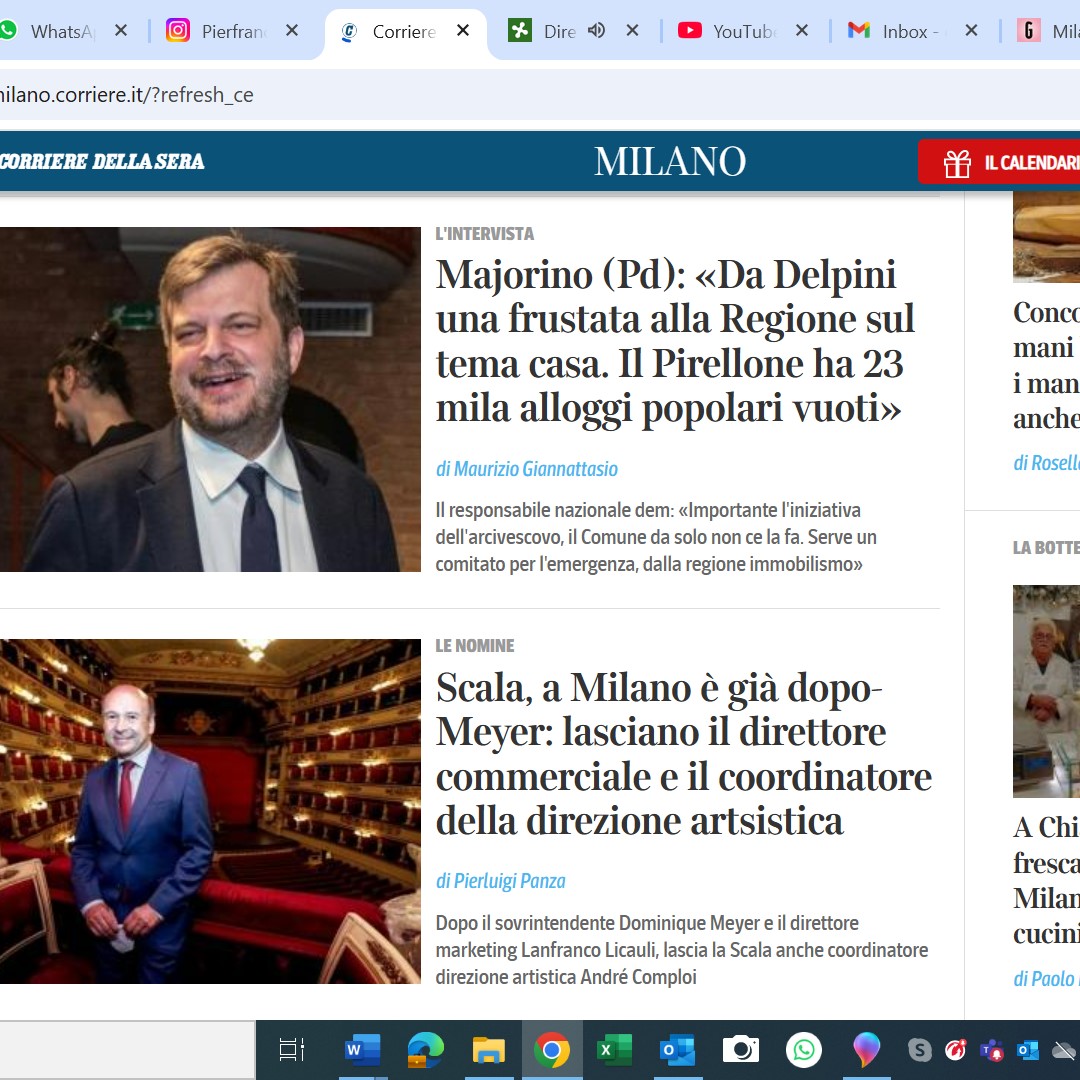Click the LA BOTTE sidebar section label
The height and width of the screenshot is (1080, 1080).
tap(1046, 548)
